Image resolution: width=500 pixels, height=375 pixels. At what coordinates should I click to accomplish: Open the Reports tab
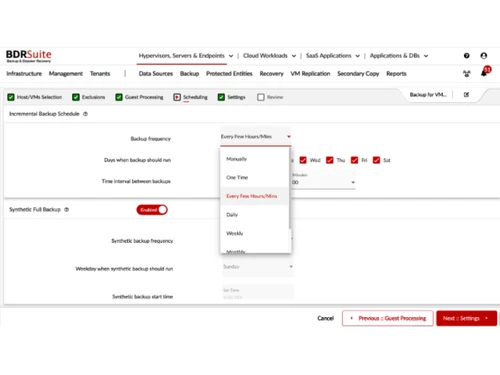point(396,74)
